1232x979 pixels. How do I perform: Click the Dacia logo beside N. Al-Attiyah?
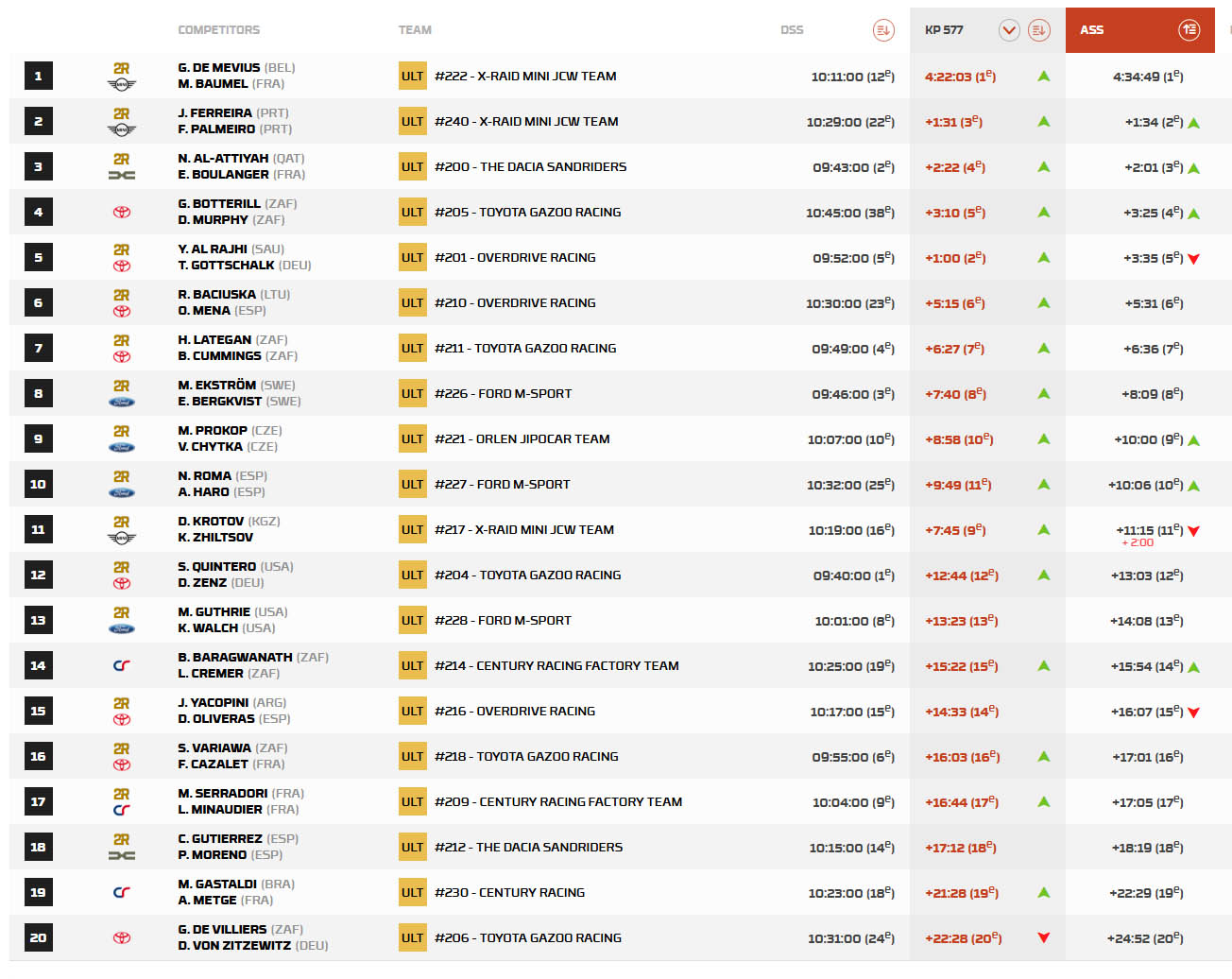pyautogui.click(x=122, y=175)
